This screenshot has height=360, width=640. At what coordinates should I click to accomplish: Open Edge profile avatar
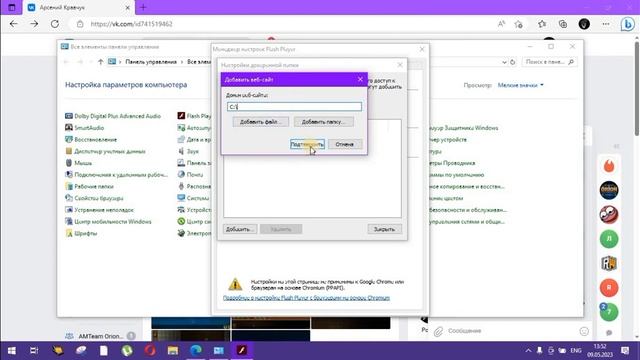pyautogui.click(x=584, y=24)
